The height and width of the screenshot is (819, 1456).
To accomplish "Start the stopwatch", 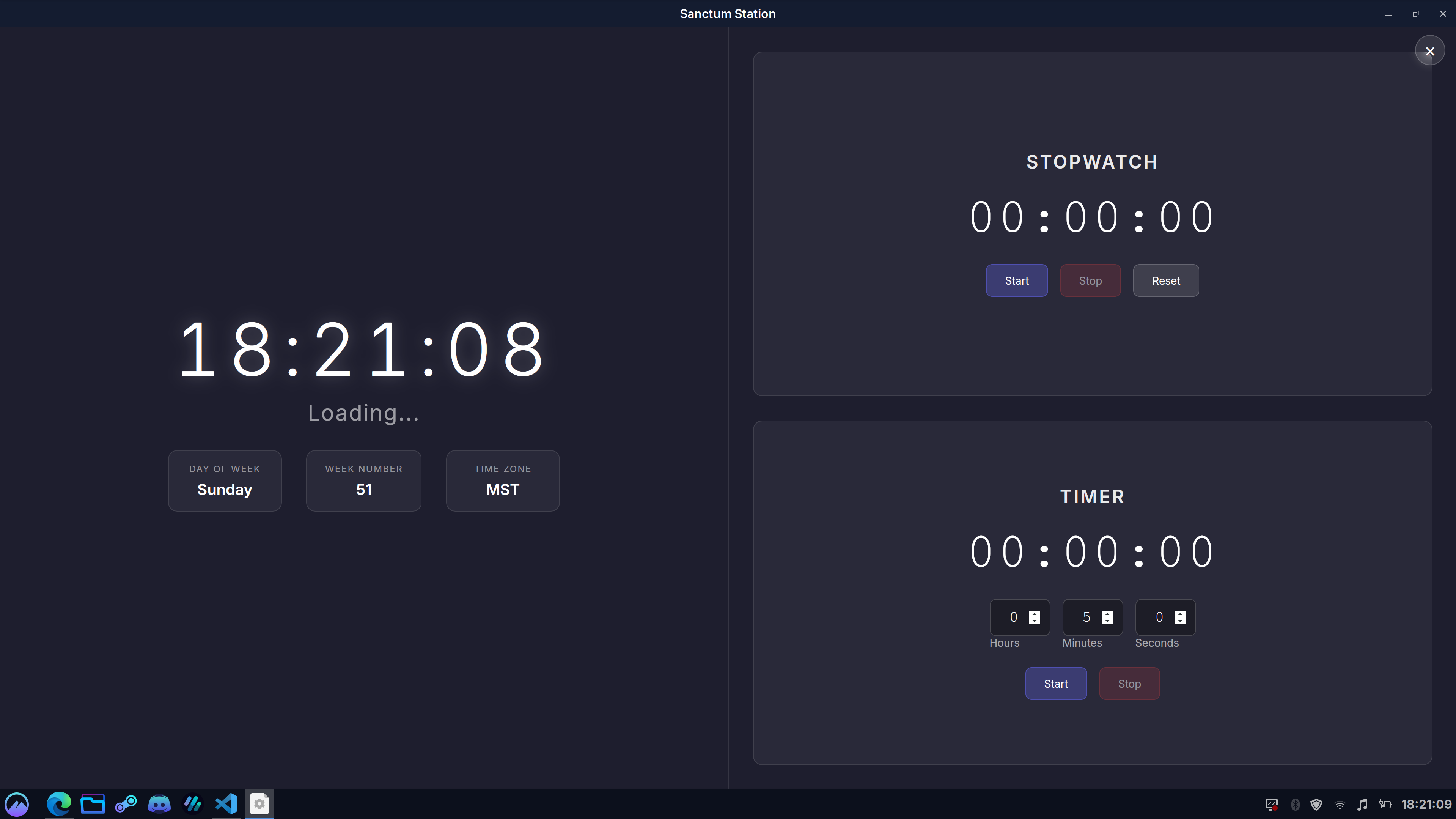I will pyautogui.click(x=1016, y=280).
